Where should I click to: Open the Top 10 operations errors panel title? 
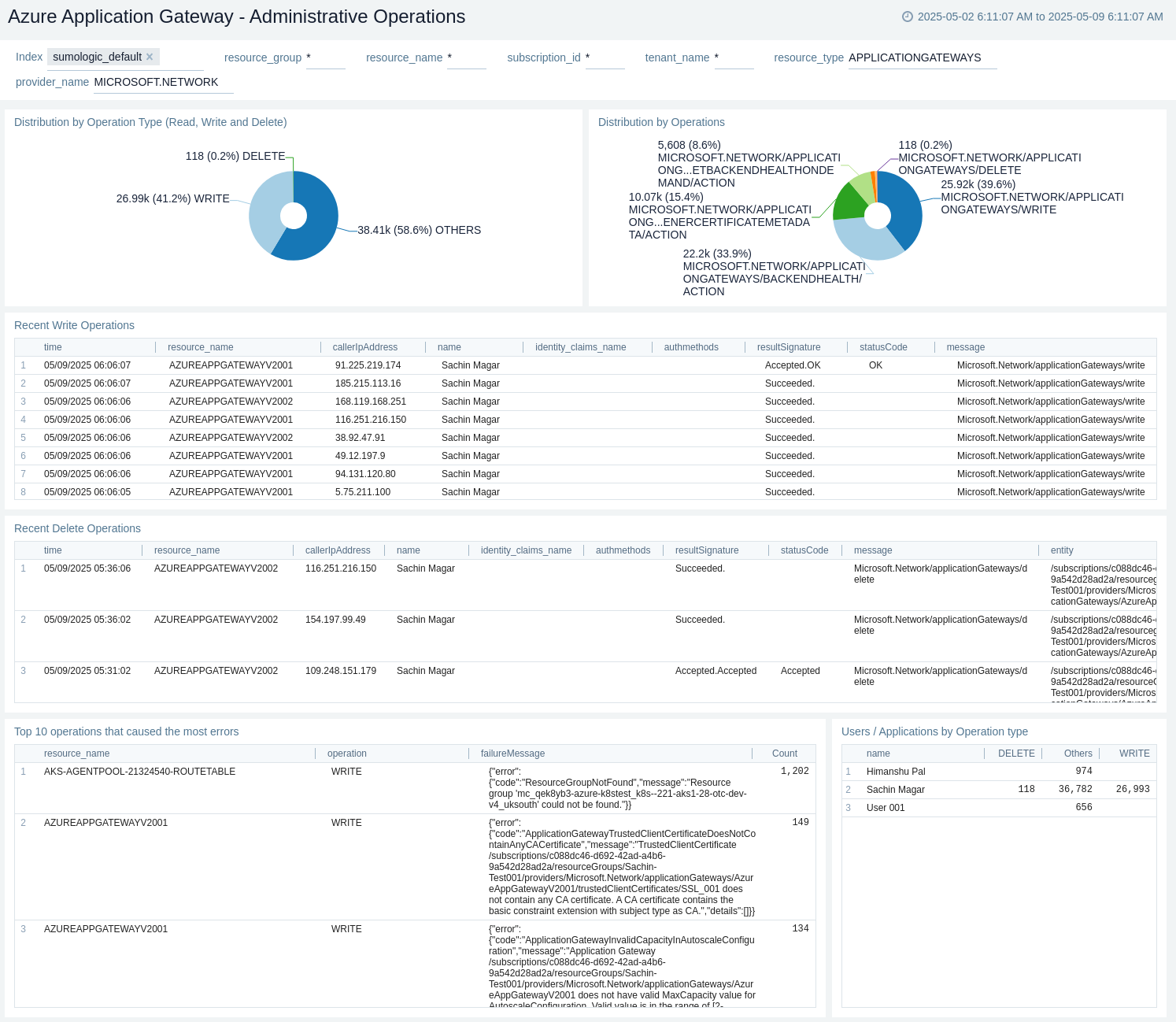point(126,731)
